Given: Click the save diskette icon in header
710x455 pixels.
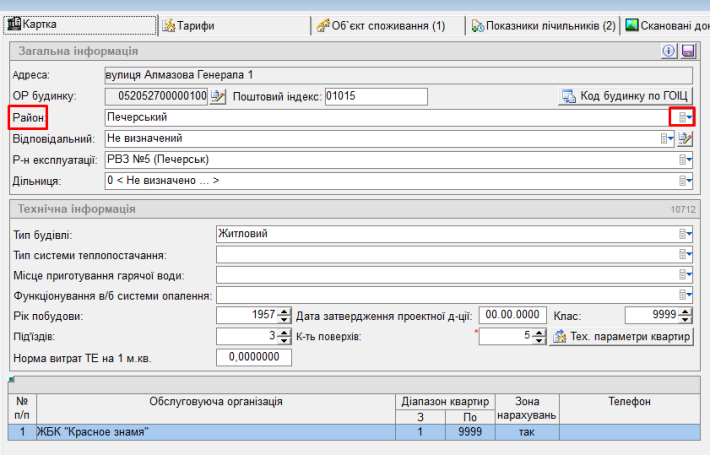Looking at the screenshot, I should point(686,50).
